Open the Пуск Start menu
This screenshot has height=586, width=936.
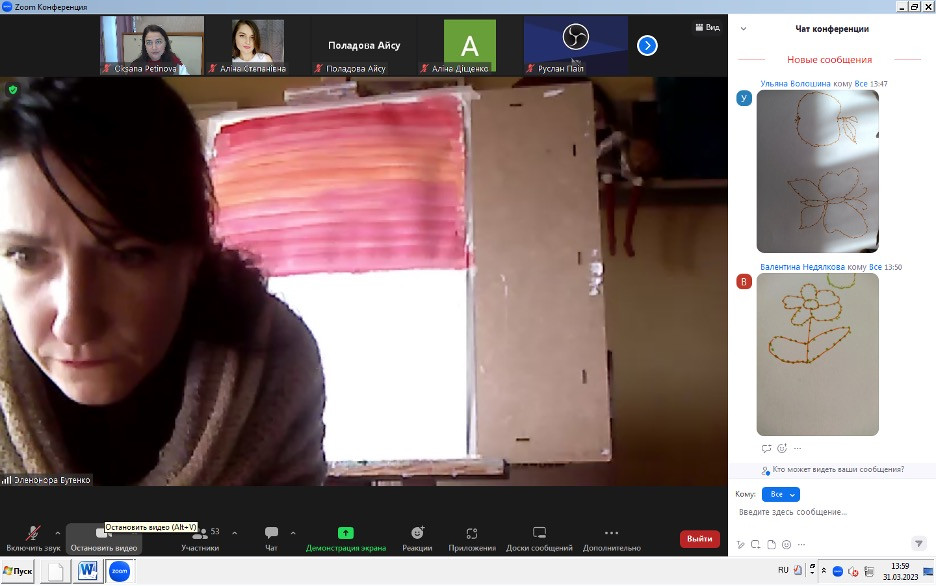pos(18,571)
